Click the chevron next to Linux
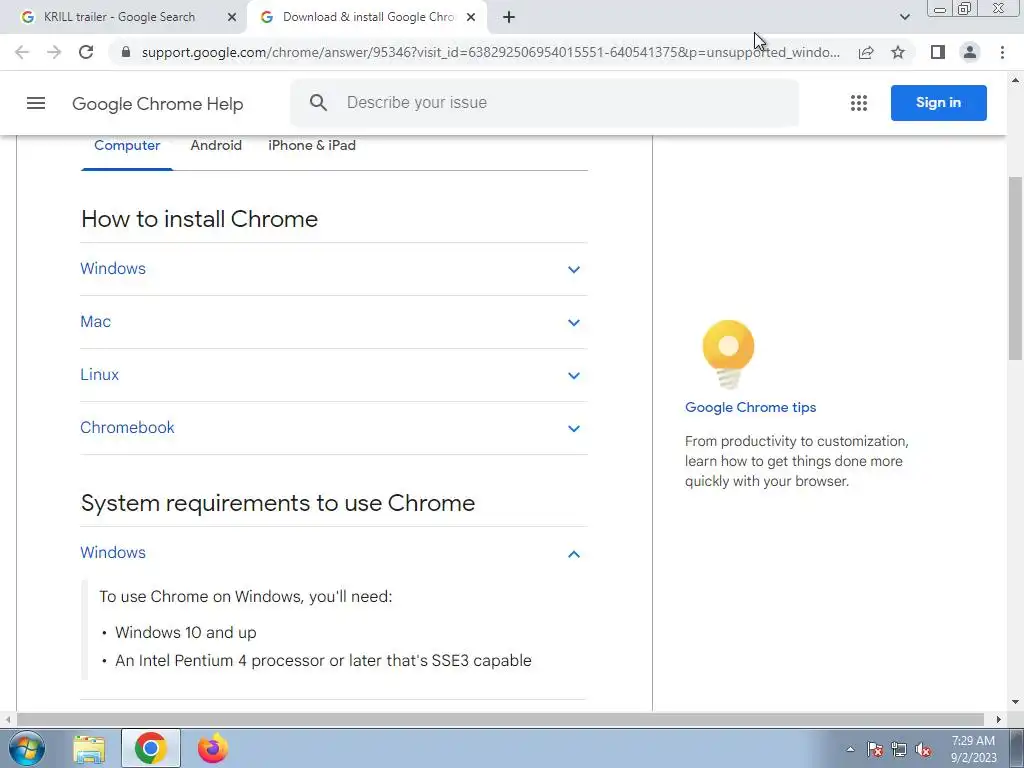1024x768 pixels. (573, 376)
